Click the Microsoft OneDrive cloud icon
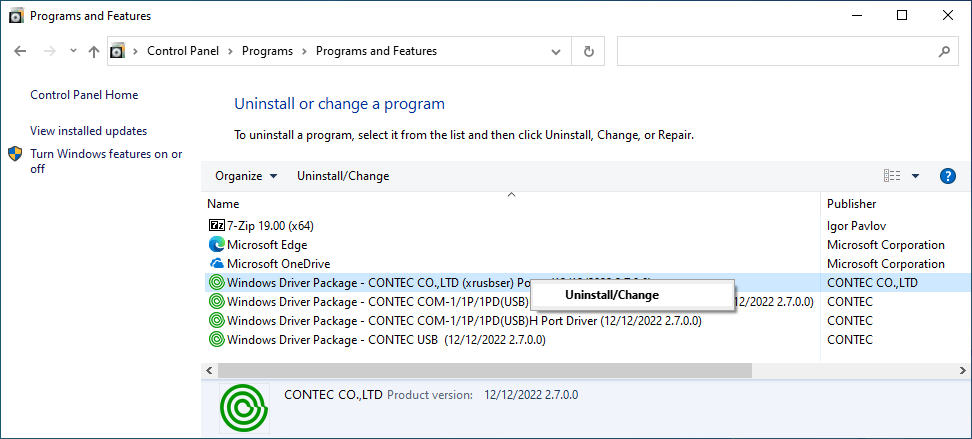The width and height of the screenshot is (972, 439). pyautogui.click(x=216, y=263)
